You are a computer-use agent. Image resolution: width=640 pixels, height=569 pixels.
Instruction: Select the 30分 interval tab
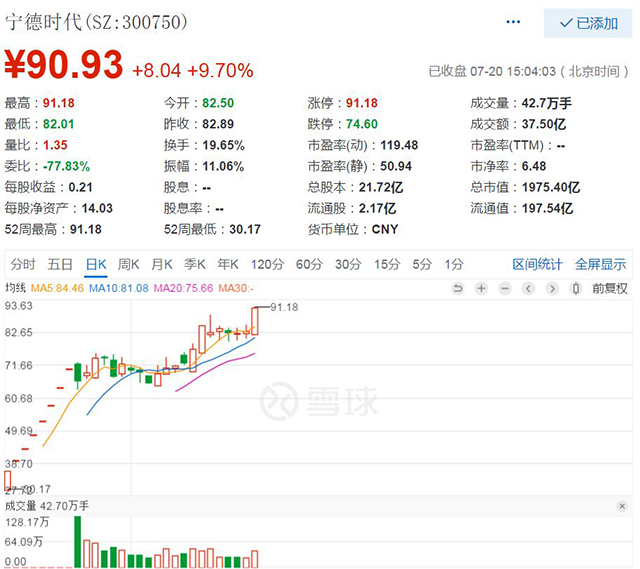[x=348, y=264]
